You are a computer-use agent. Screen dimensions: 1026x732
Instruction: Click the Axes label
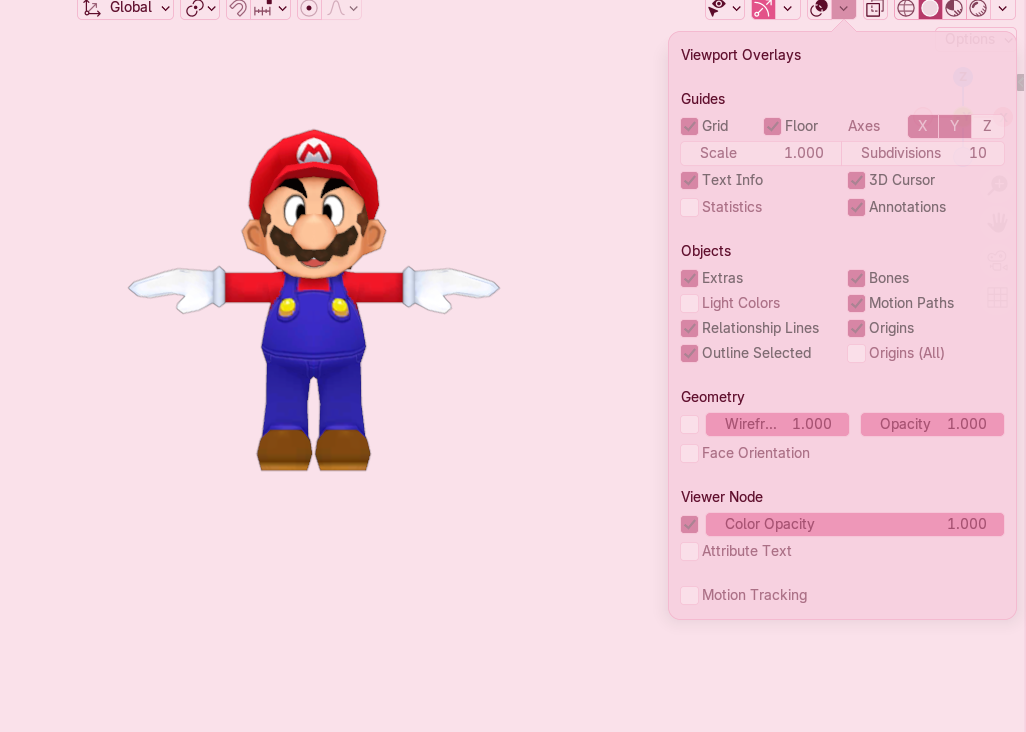(864, 126)
